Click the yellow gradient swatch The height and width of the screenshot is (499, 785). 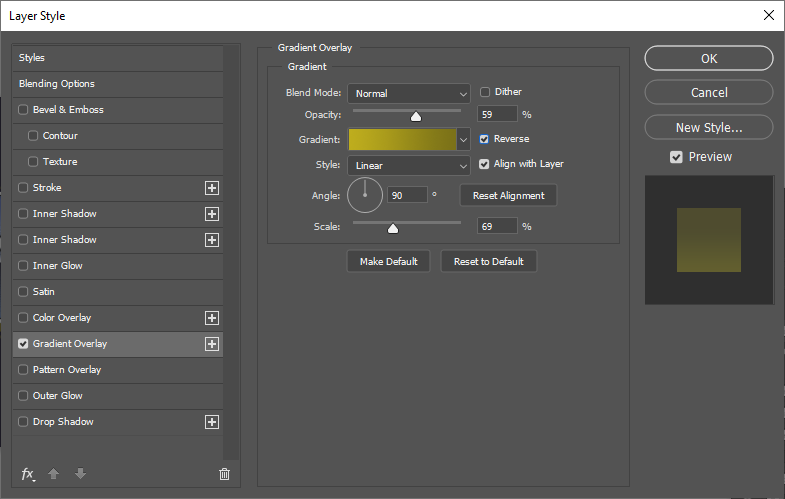[402, 140]
